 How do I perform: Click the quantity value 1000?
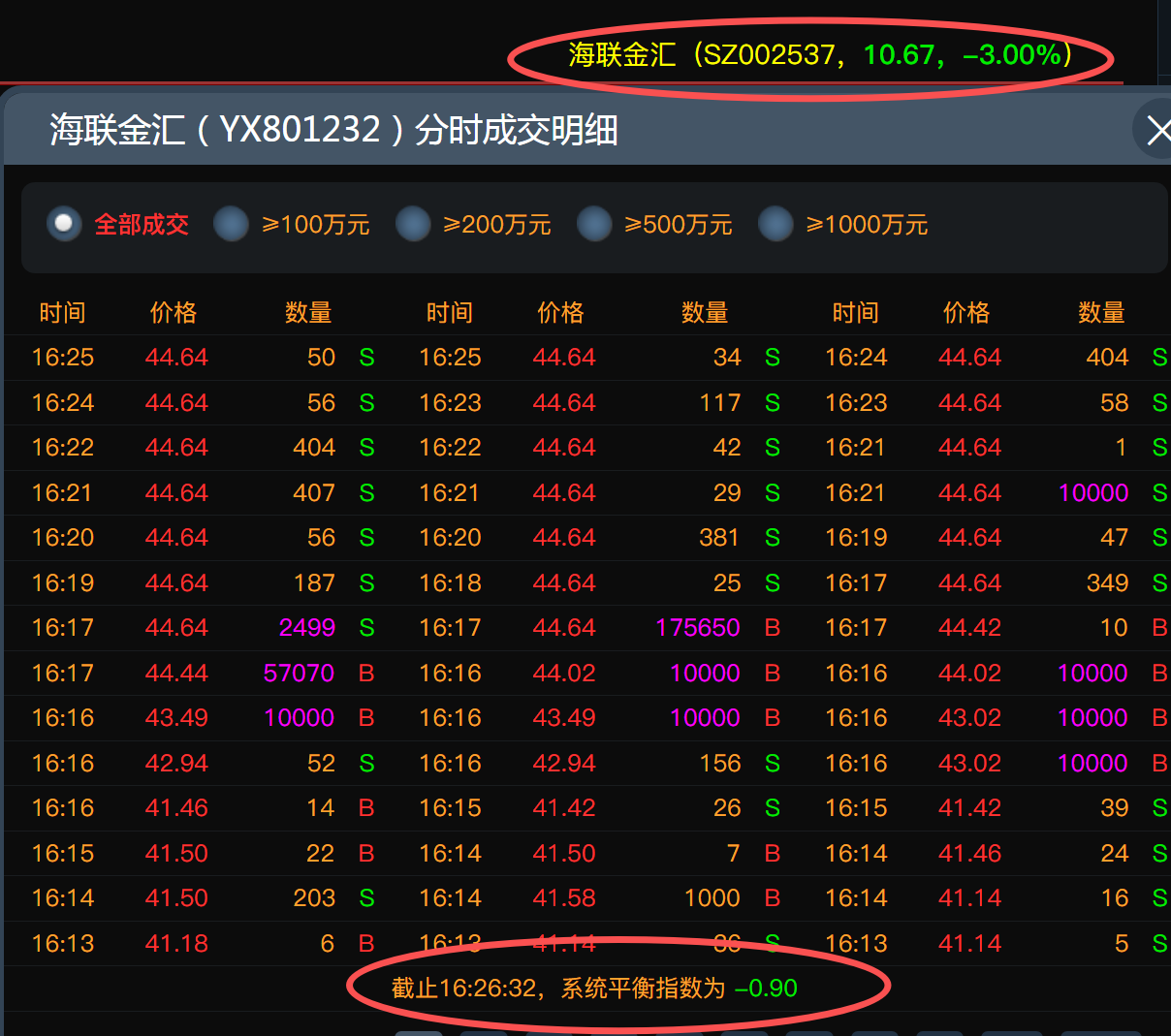tap(712, 898)
